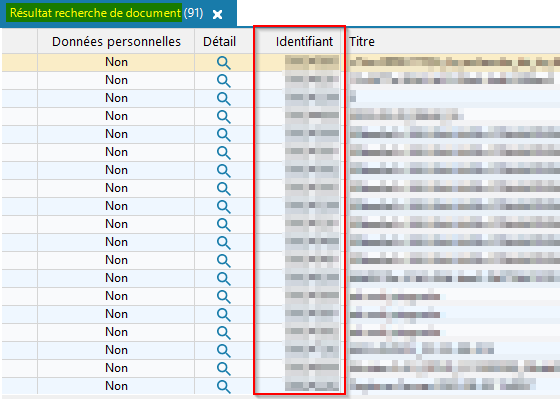Open detail magnifier in sixth row
Image resolution: width=560 pixels, height=399 pixels.
click(224, 153)
